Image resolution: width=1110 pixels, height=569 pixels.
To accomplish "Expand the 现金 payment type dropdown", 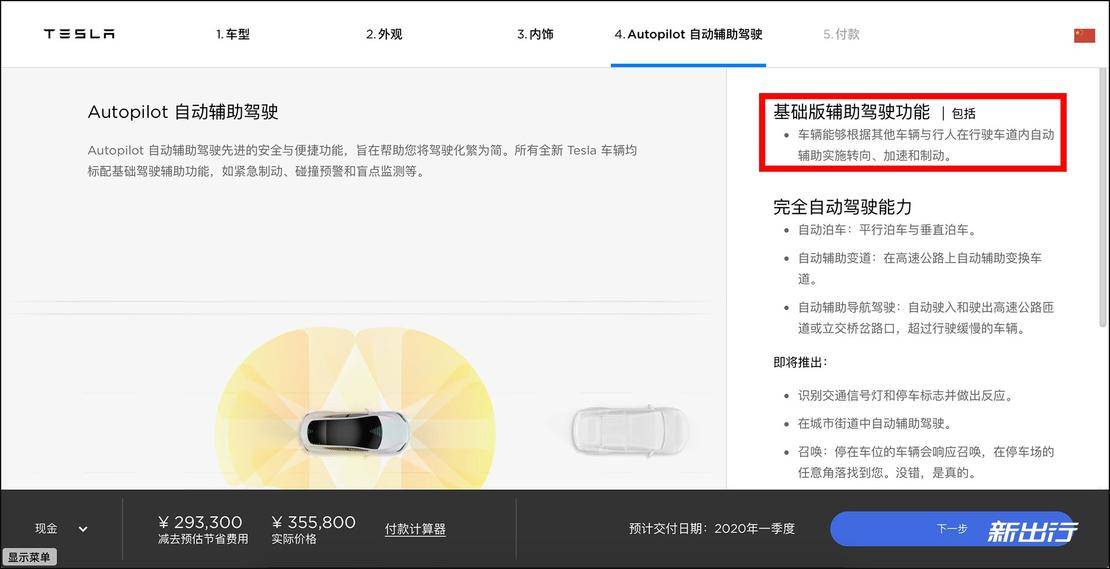I will (61, 529).
